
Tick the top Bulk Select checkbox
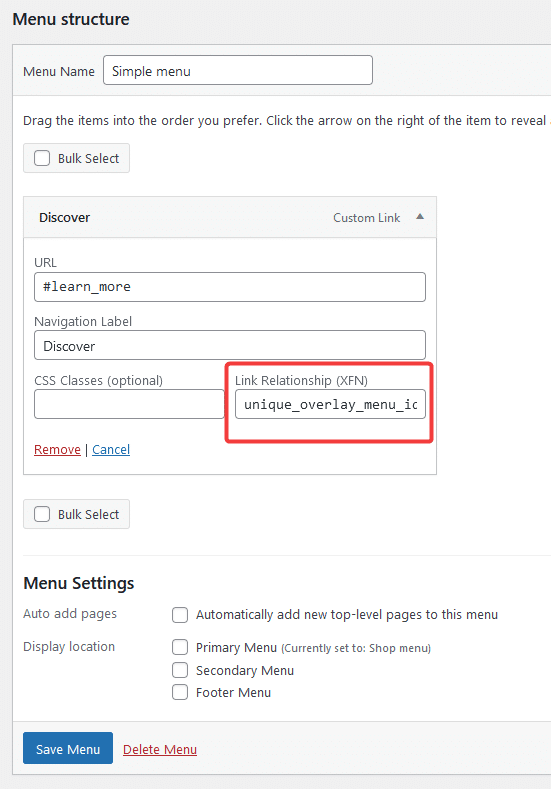coord(42,158)
